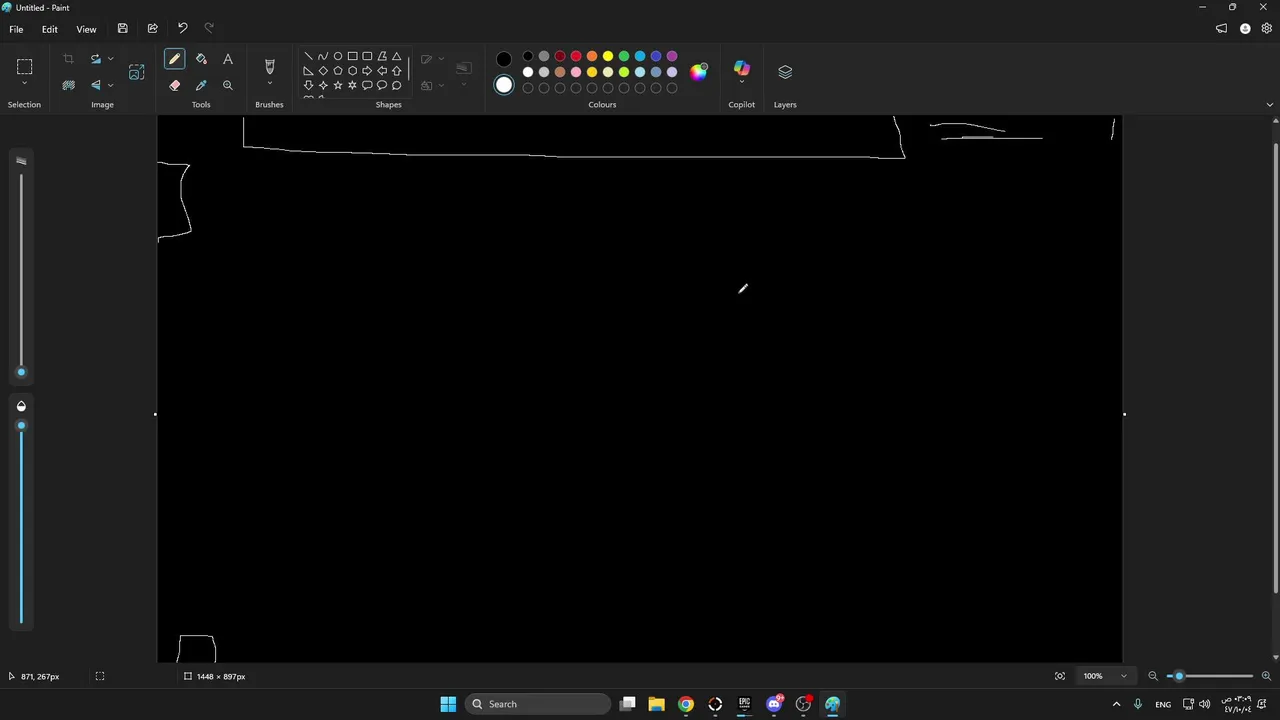This screenshot has width=1280, height=720.
Task: Select Colour 2 white swatch
Action: [504, 85]
